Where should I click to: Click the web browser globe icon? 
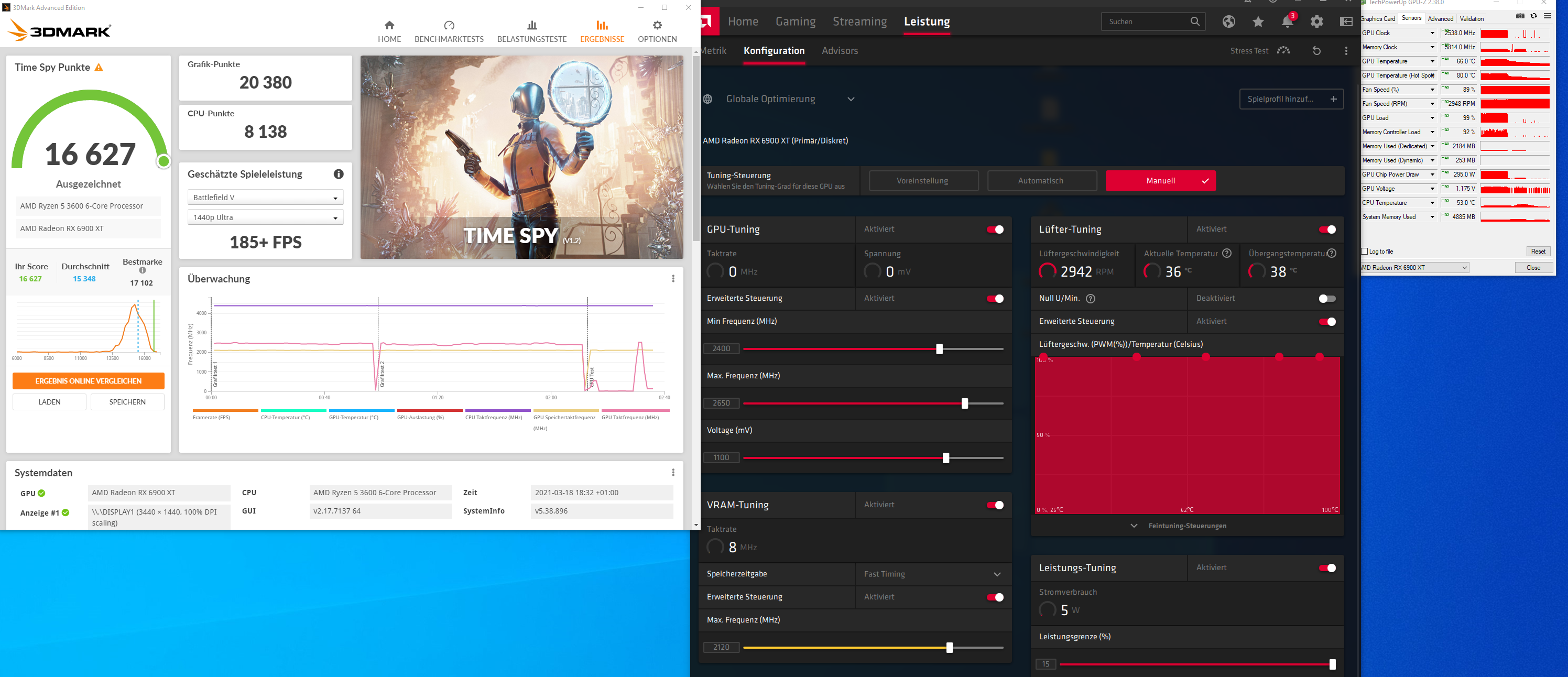pos(1228,22)
